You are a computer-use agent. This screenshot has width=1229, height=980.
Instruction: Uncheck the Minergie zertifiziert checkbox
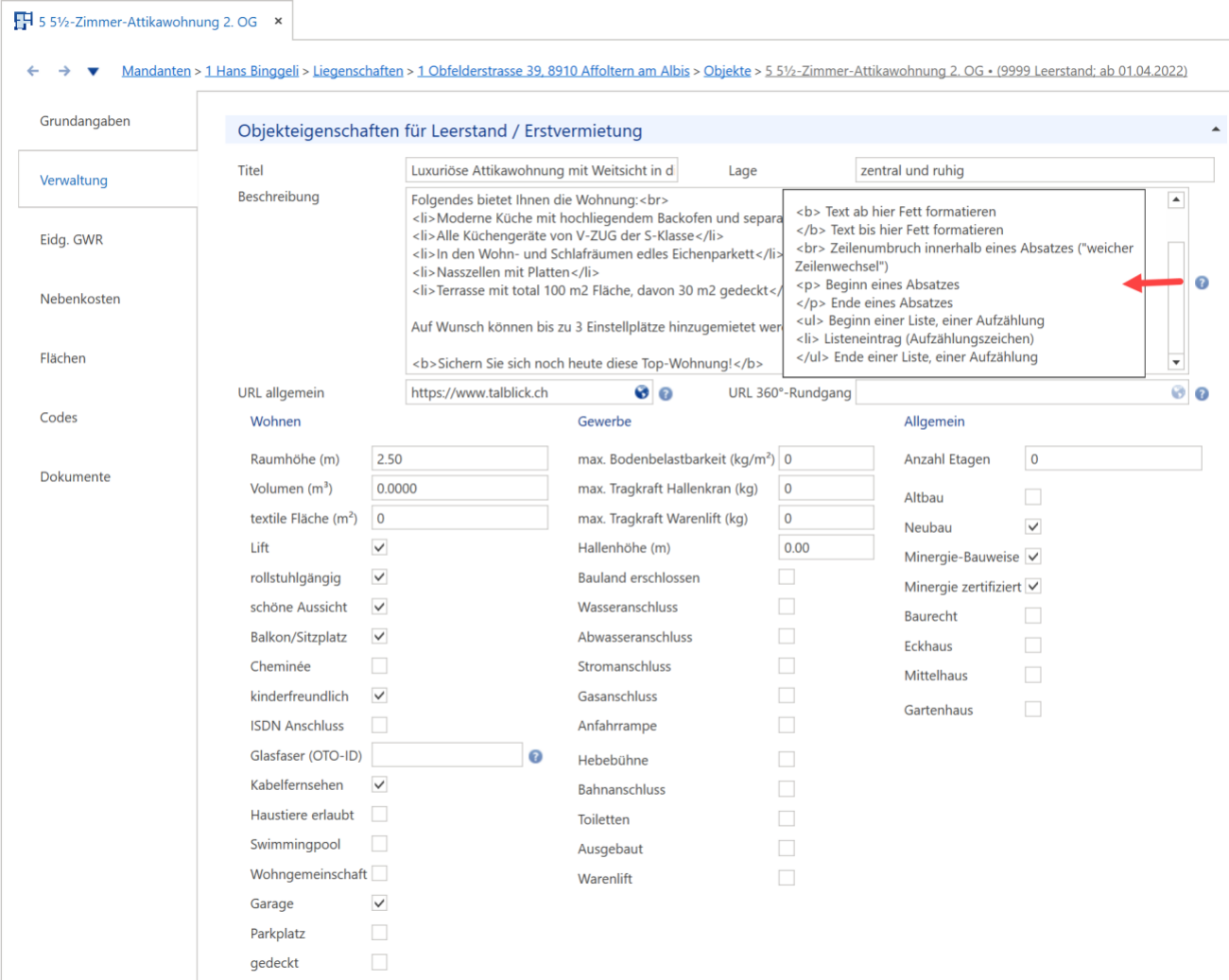click(1033, 586)
